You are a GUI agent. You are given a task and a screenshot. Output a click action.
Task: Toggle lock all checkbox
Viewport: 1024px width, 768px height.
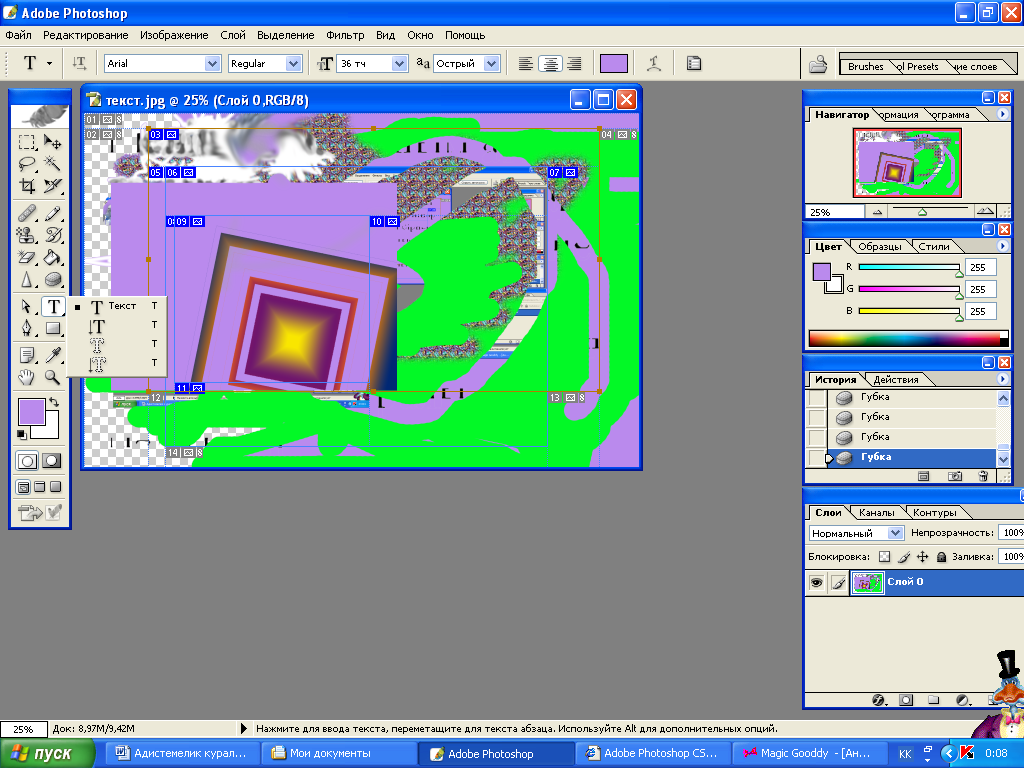(x=942, y=557)
